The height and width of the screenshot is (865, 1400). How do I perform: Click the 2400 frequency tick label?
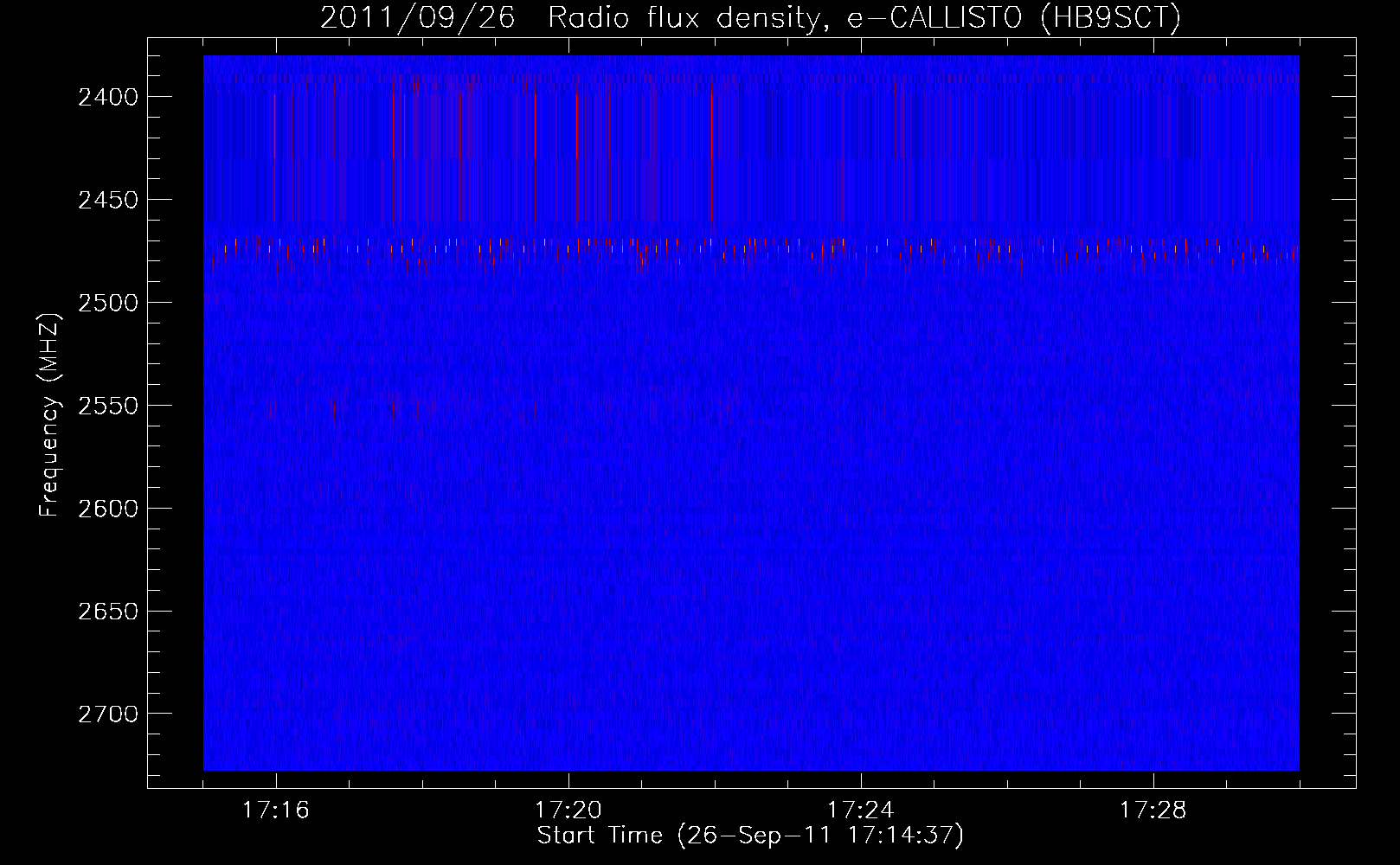[x=108, y=97]
